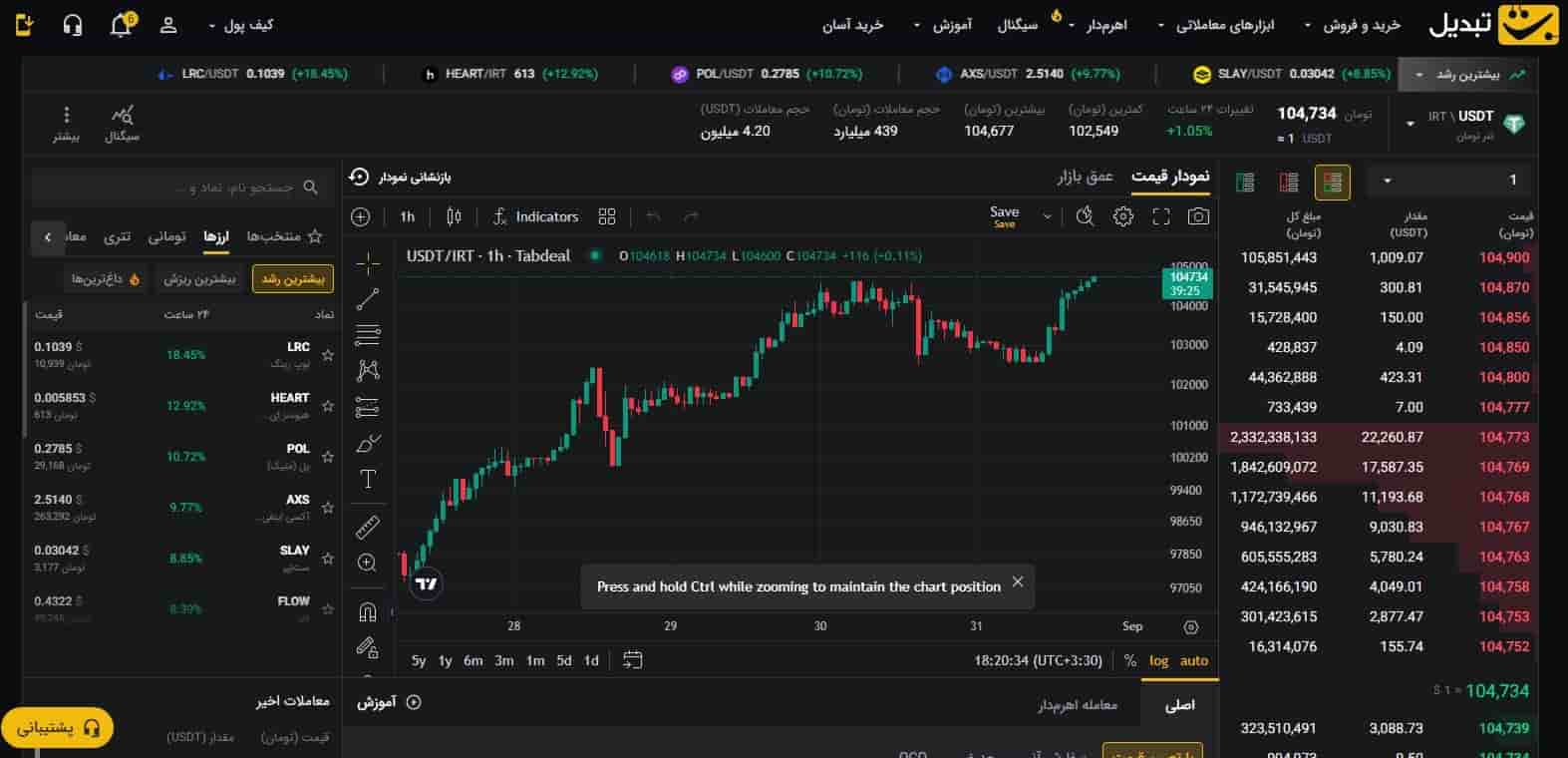
Task: Open quick search icon on chart toolbar
Action: click(x=1086, y=216)
